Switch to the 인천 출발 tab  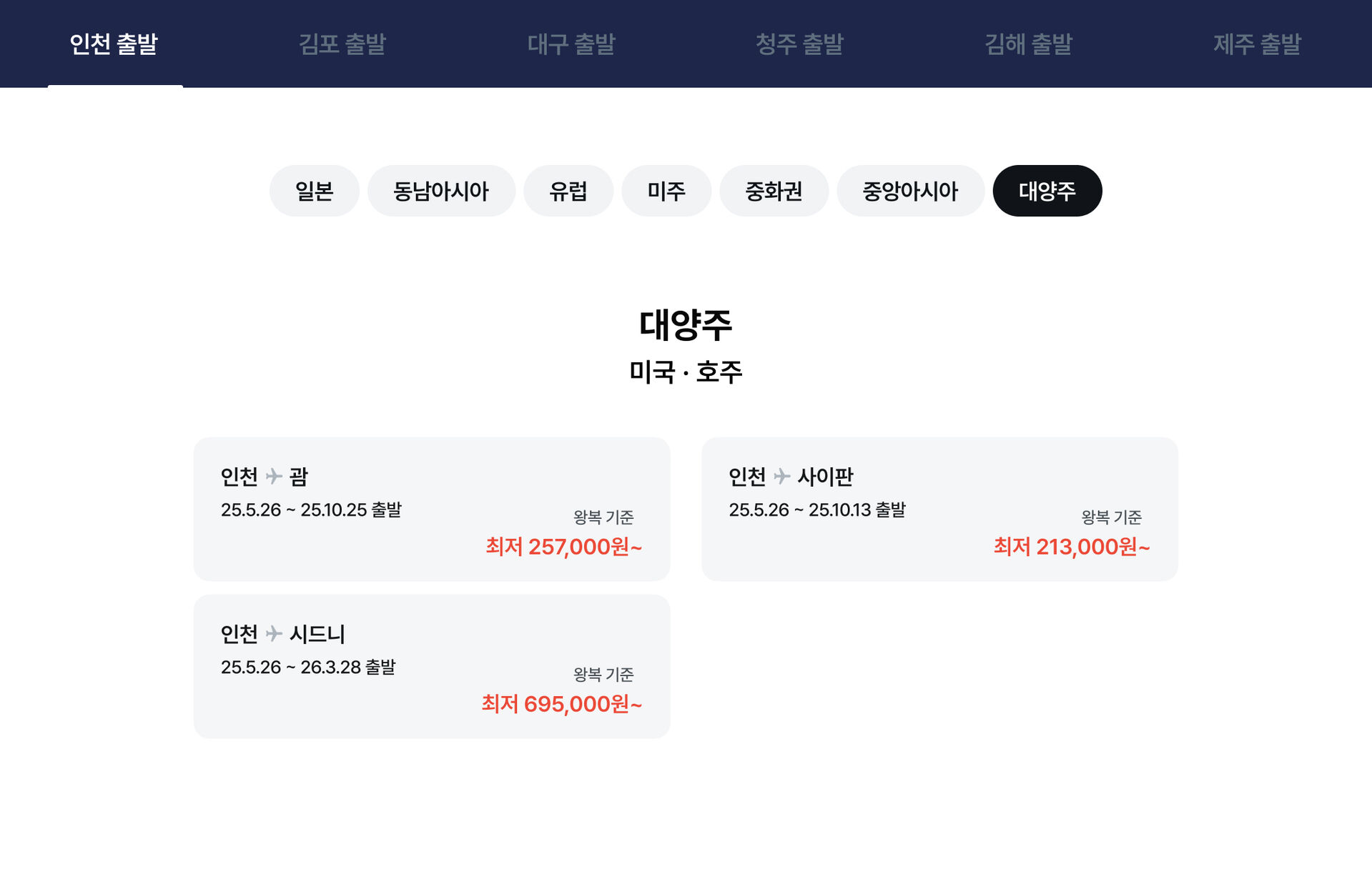[x=114, y=44]
